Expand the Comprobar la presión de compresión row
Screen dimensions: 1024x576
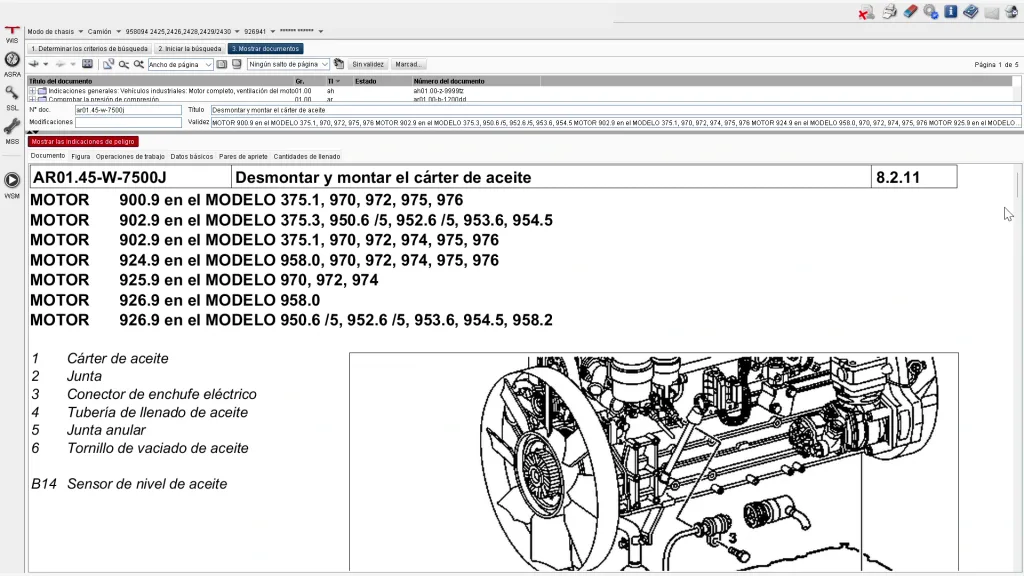(x=33, y=99)
